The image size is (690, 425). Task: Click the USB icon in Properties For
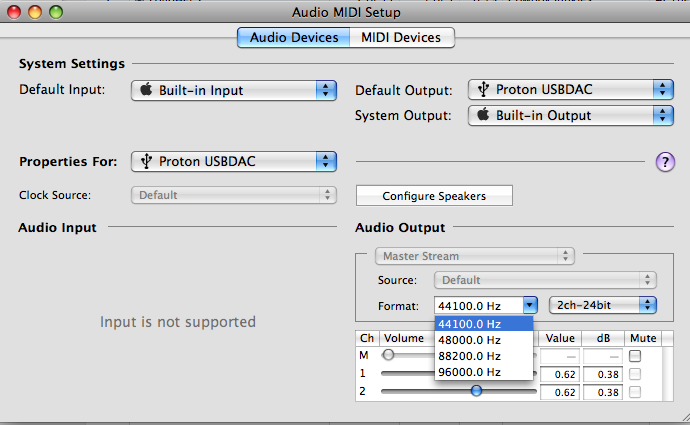[146, 160]
